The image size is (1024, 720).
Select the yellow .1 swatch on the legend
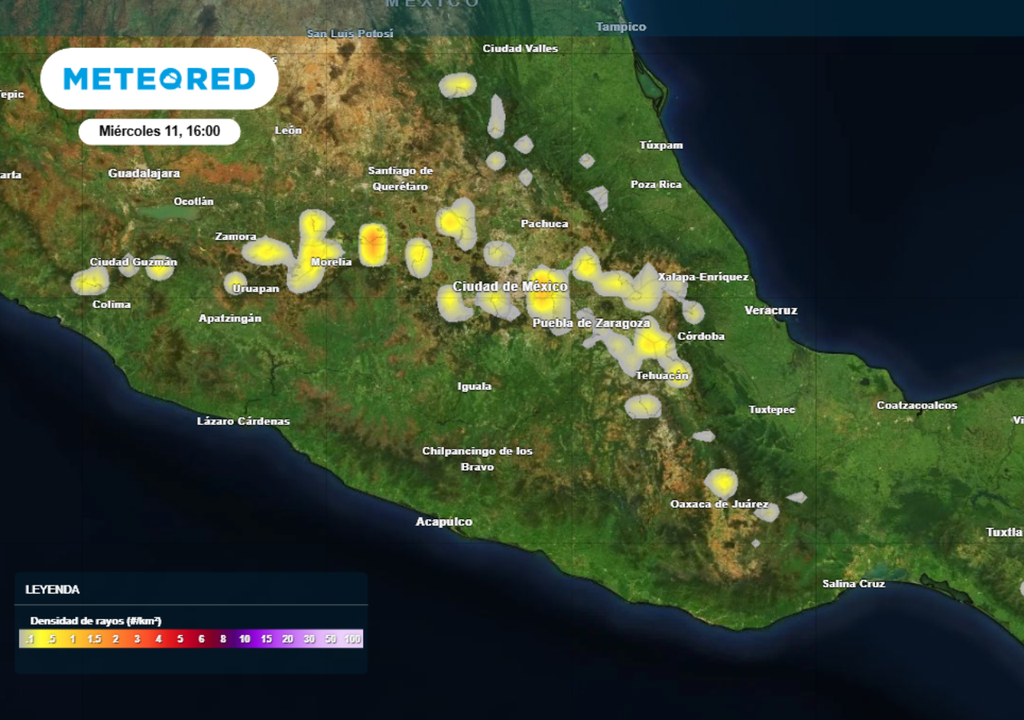tap(29, 638)
